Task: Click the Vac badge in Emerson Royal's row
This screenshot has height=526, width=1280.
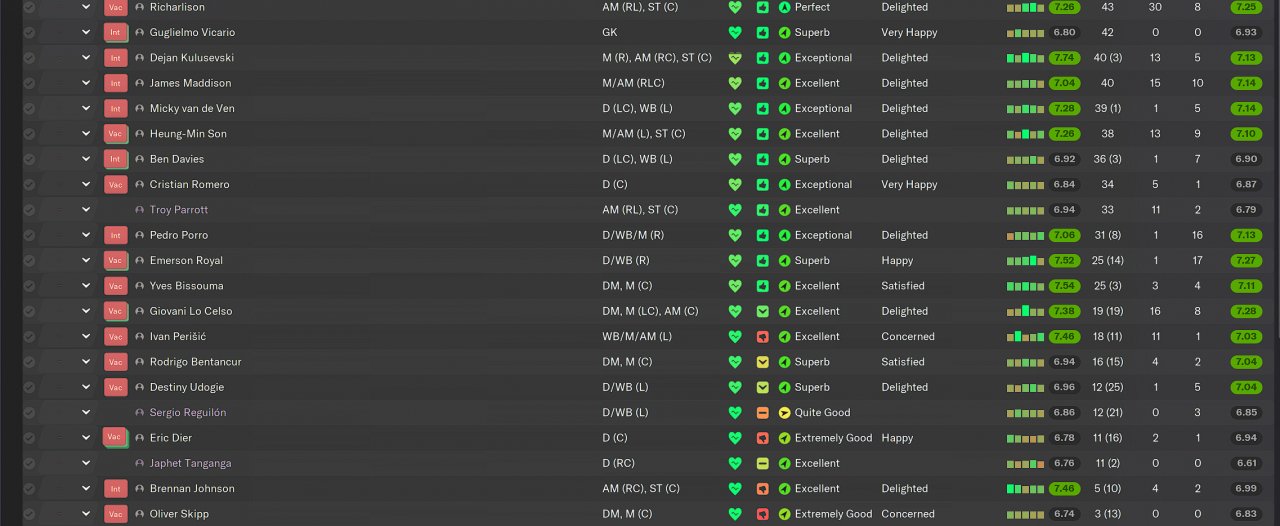Action: 115,260
